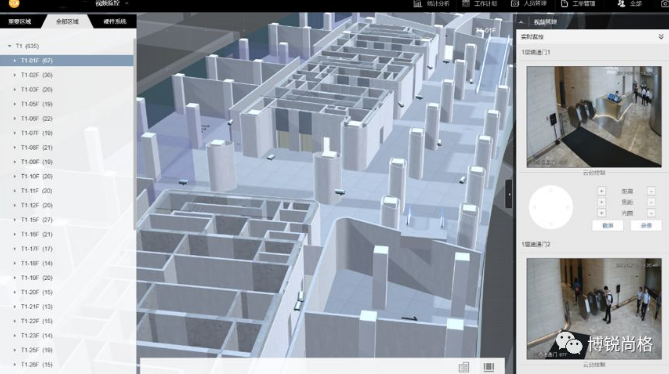This screenshot has width=669, height=374.
Task: Select T1-10F (20) floor row
Action: 67,177
